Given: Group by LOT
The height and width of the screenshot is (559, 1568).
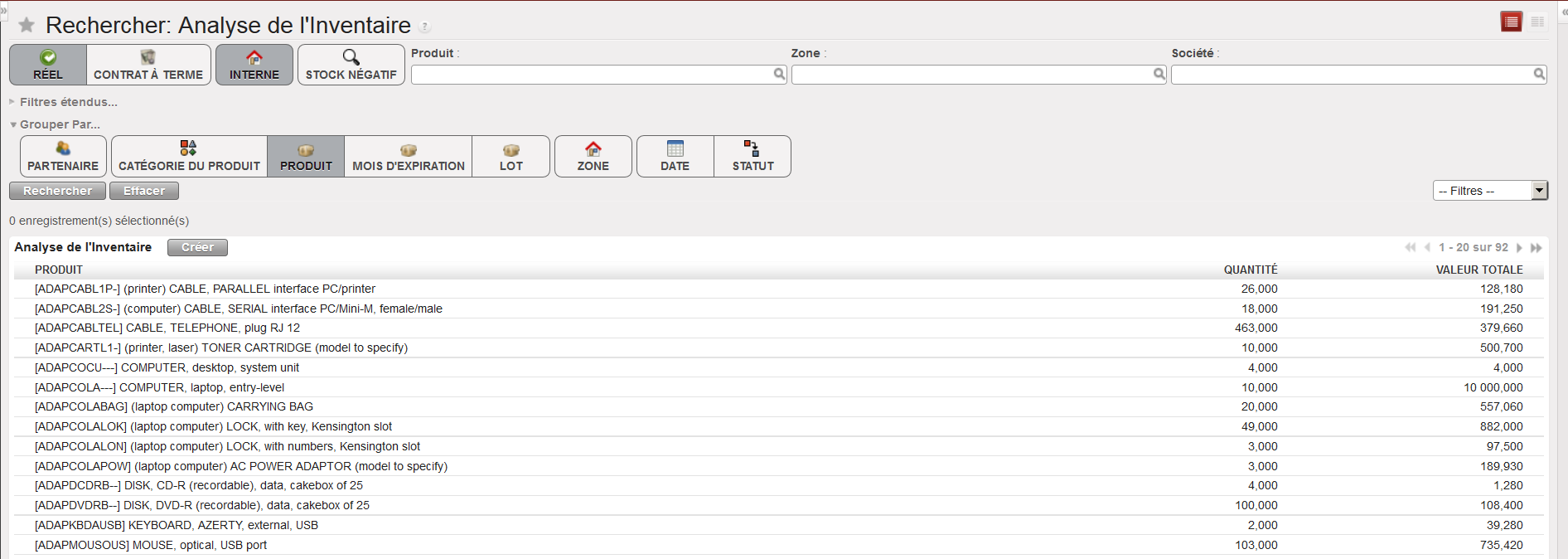Looking at the screenshot, I should click(x=511, y=156).
